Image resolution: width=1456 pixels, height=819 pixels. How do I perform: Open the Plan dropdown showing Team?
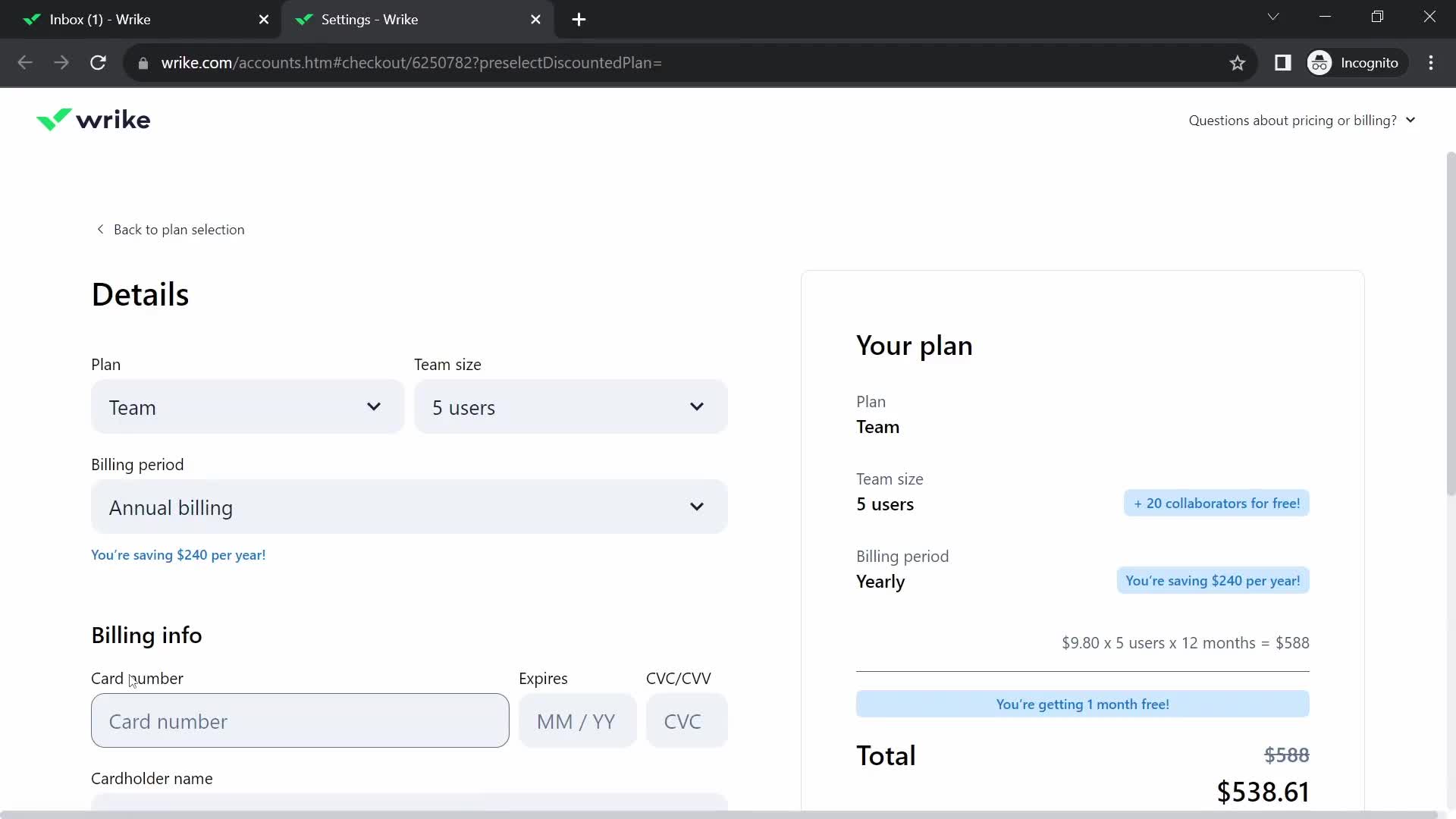[248, 407]
